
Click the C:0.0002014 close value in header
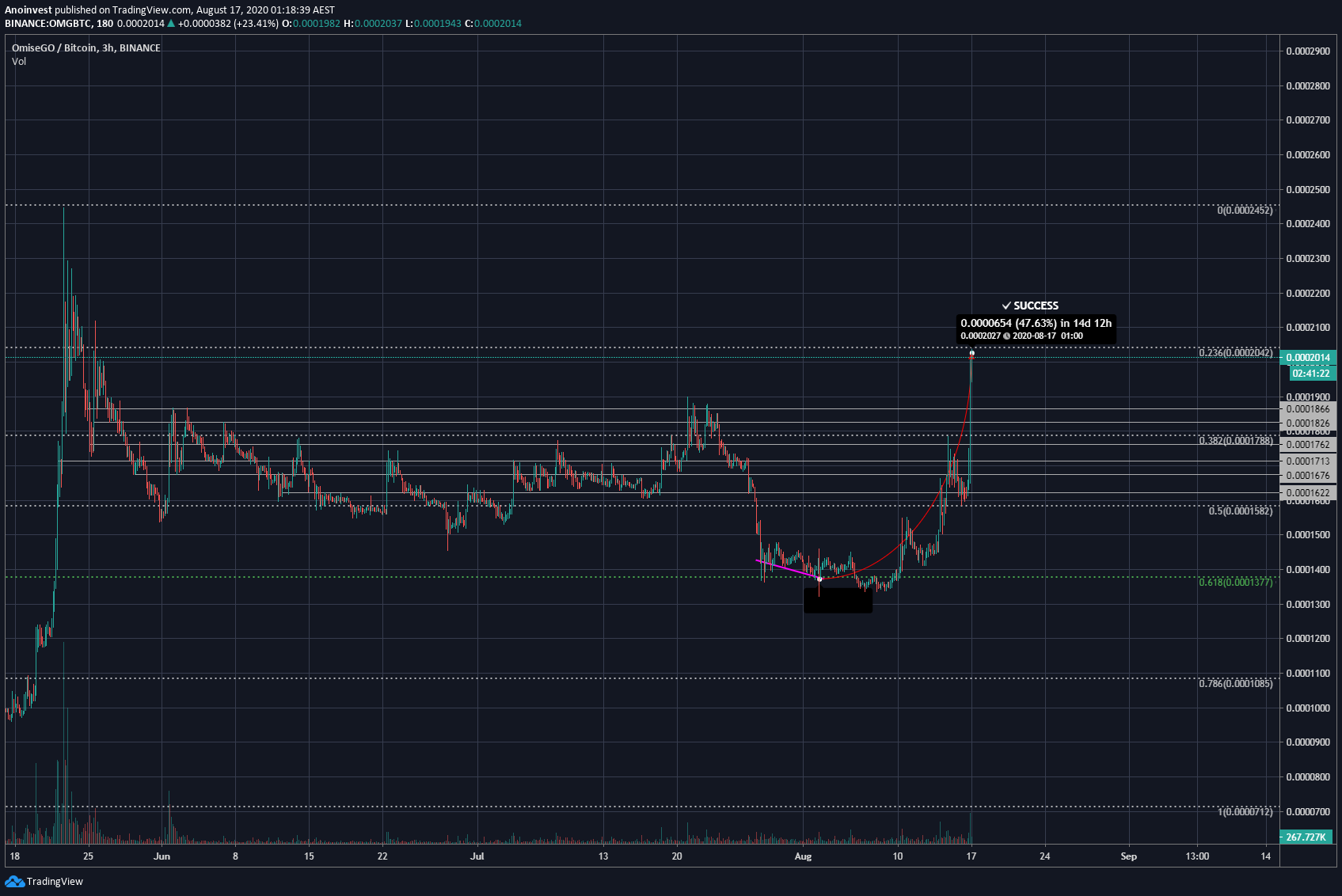pyautogui.click(x=492, y=23)
